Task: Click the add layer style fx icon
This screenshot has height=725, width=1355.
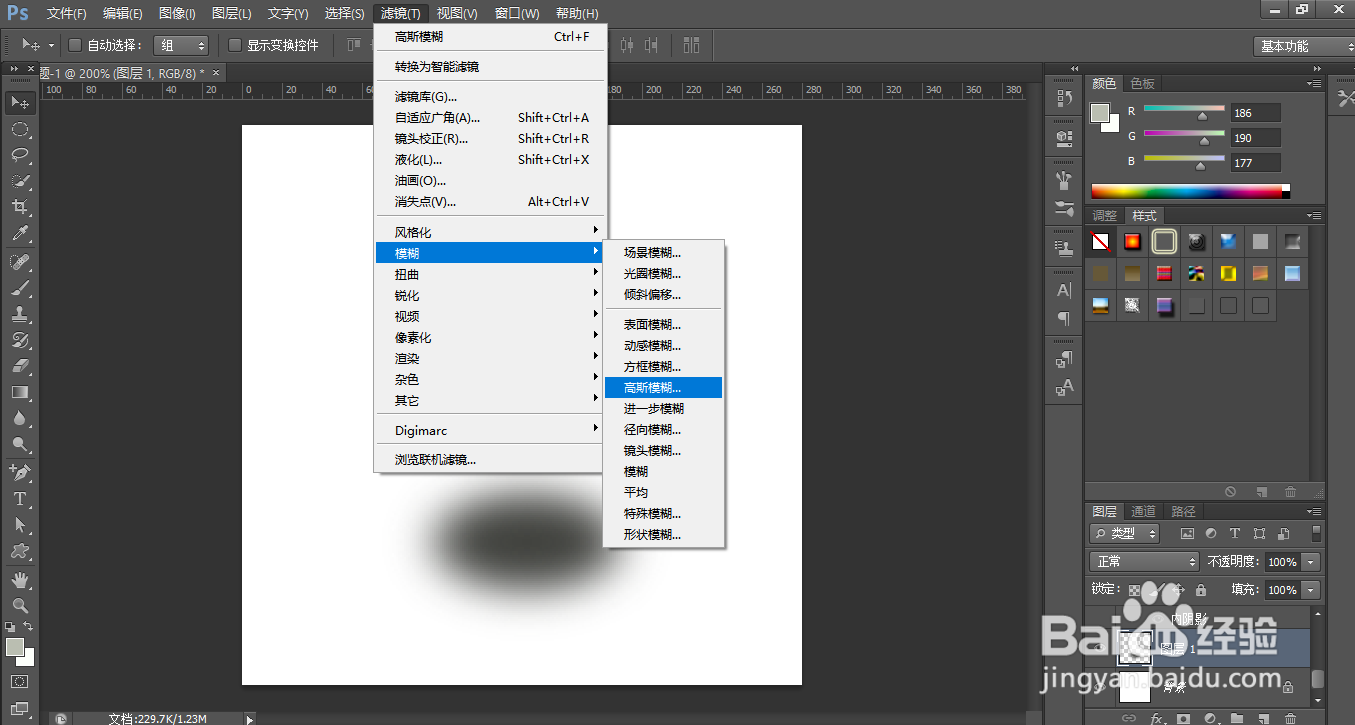Action: tap(1157, 718)
